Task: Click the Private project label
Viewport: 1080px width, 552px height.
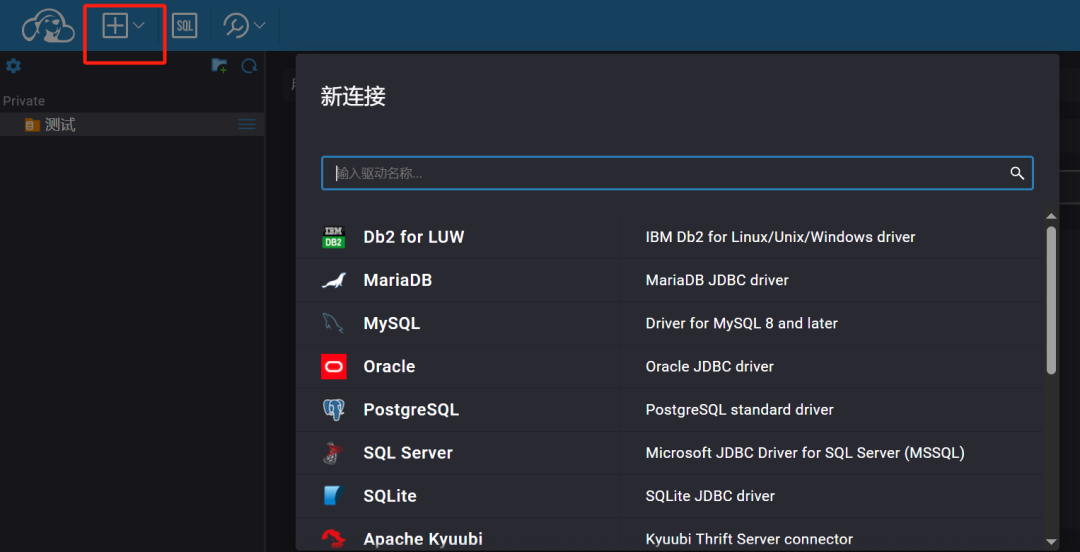Action: [24, 101]
